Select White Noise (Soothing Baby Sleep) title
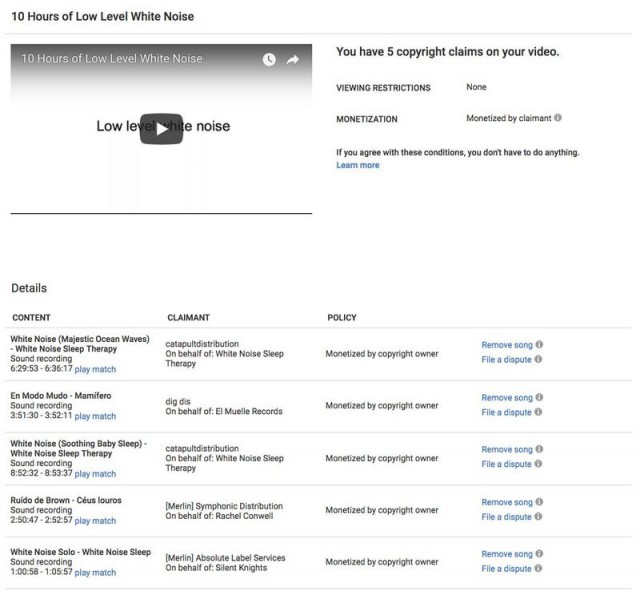This screenshot has width=640, height=599. click(x=79, y=448)
